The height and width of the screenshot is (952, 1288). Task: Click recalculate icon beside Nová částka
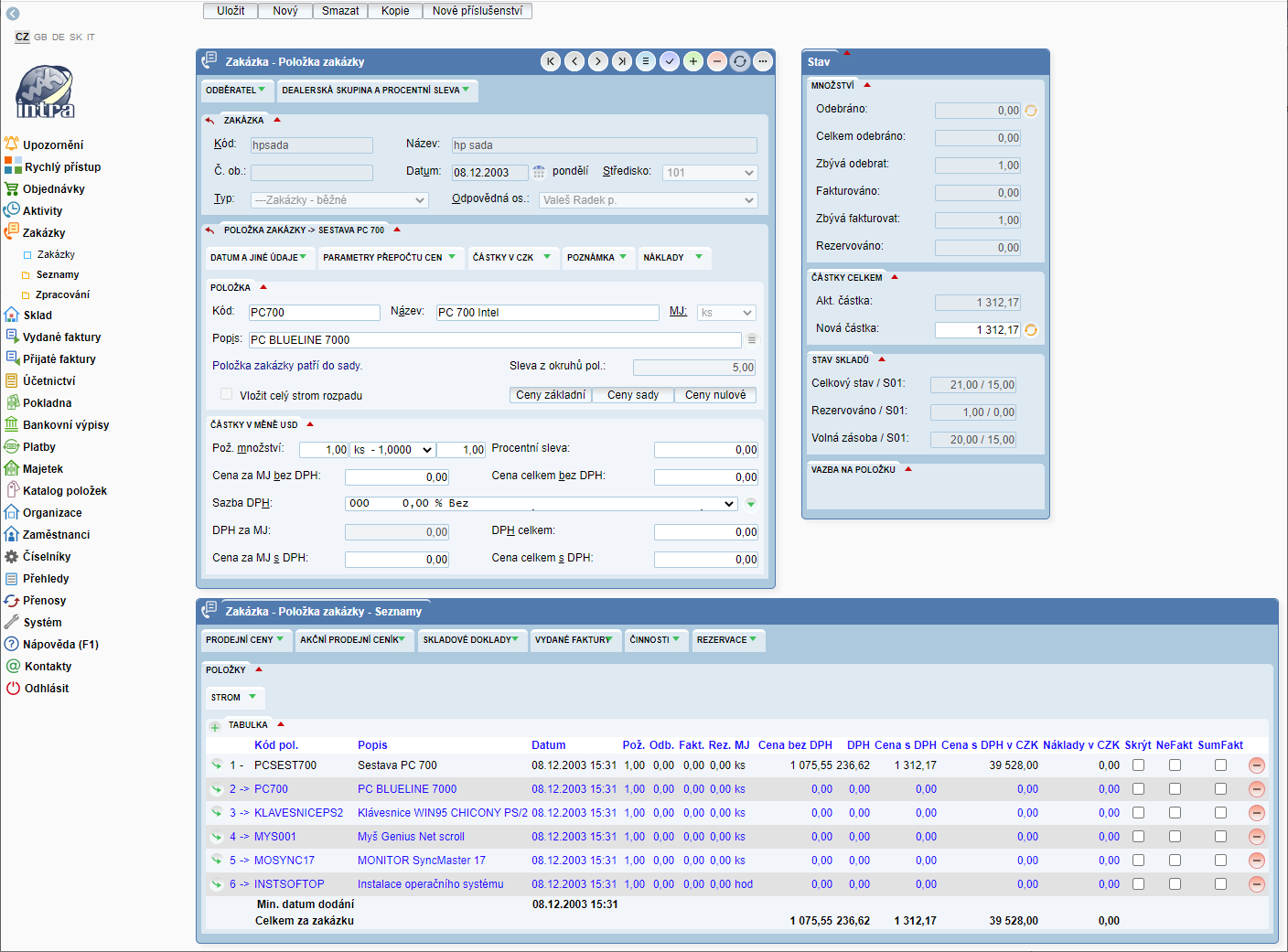point(1031,330)
